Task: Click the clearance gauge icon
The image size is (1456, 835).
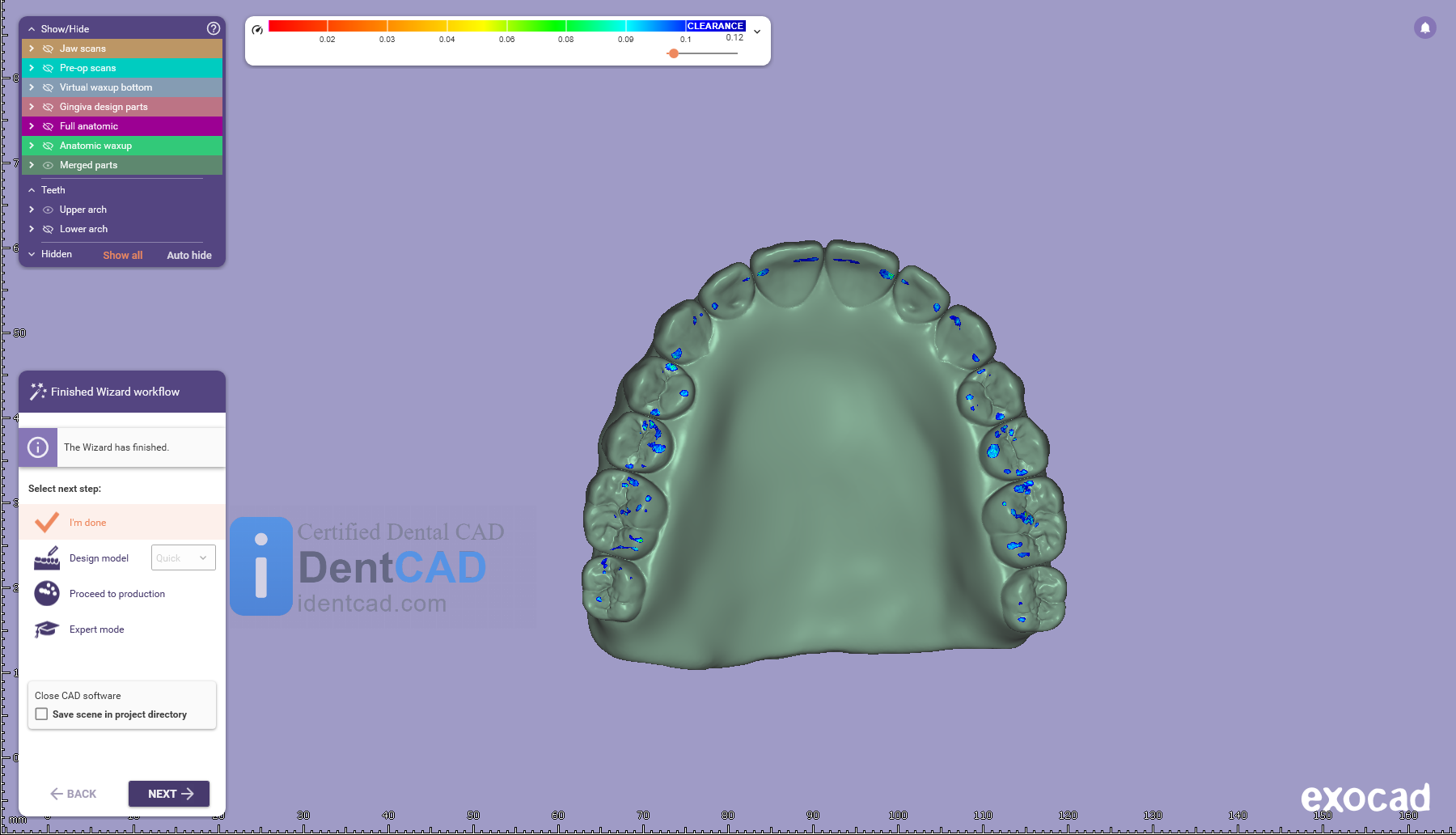Action: tap(257, 30)
